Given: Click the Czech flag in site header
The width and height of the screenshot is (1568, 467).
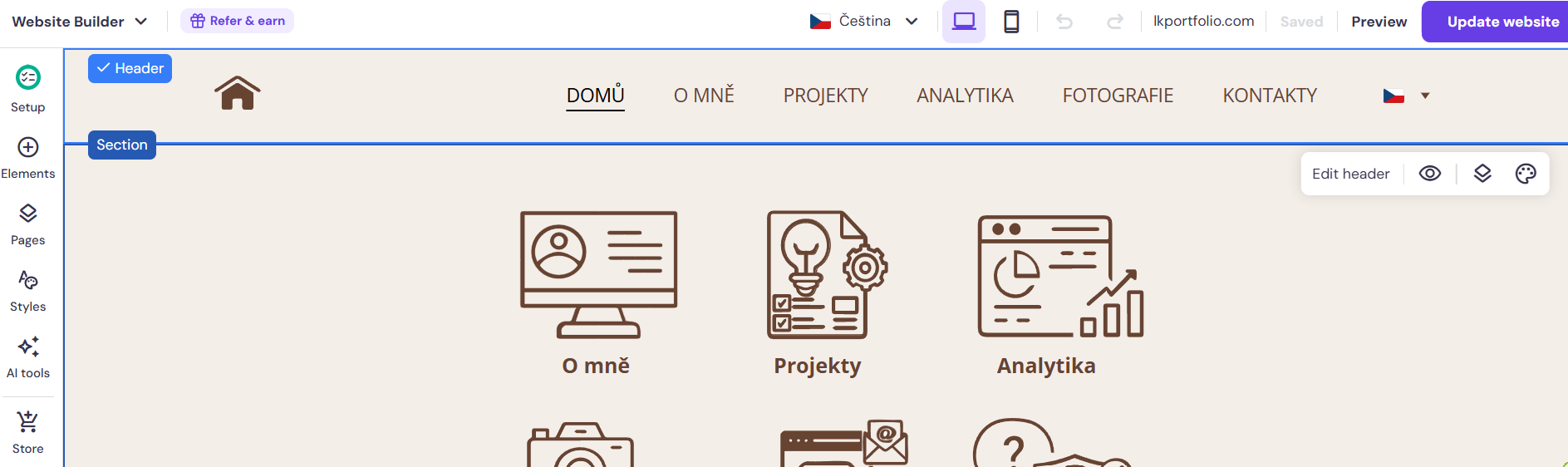Looking at the screenshot, I should coord(1394,96).
